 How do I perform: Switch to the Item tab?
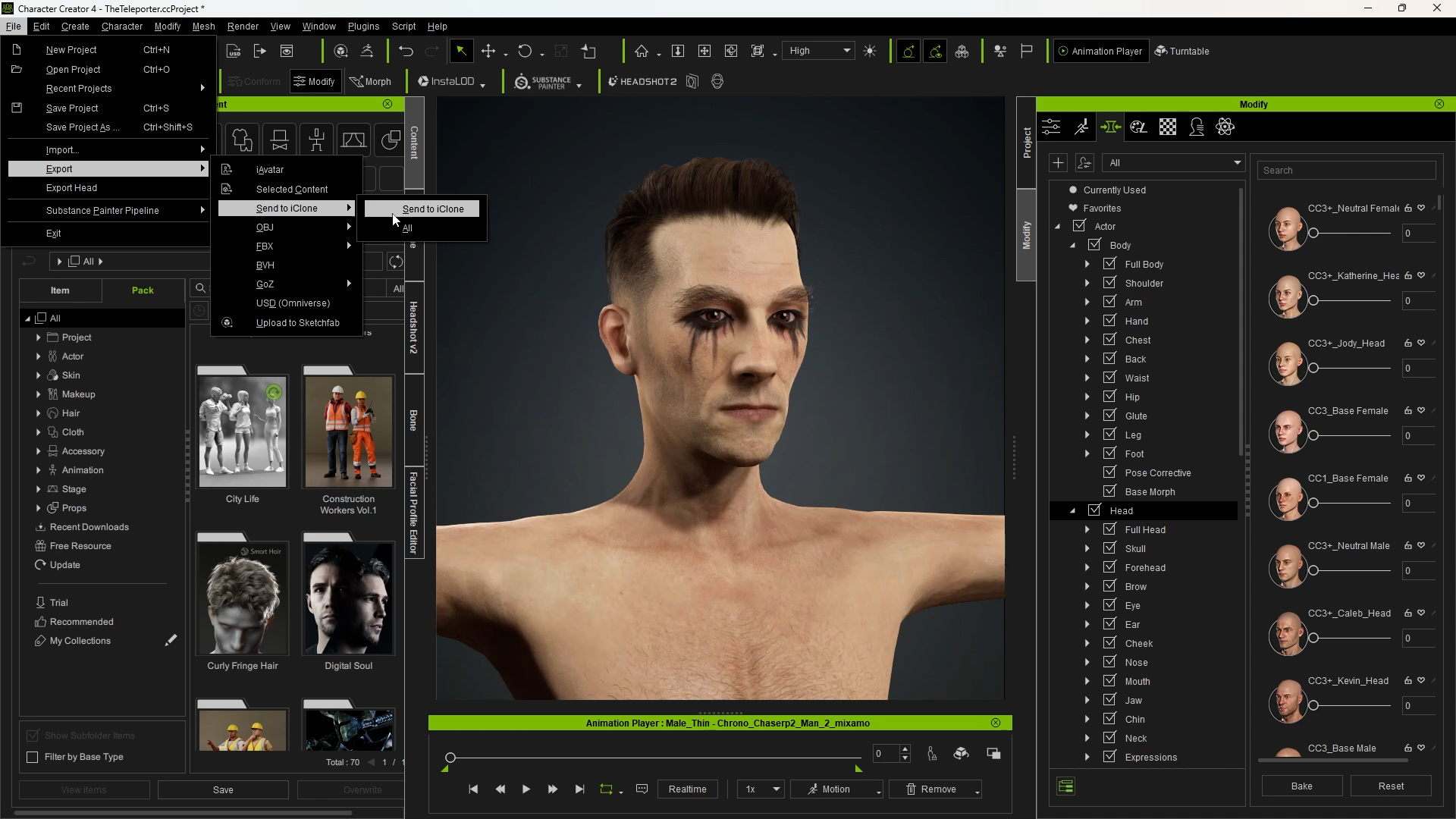click(x=60, y=290)
